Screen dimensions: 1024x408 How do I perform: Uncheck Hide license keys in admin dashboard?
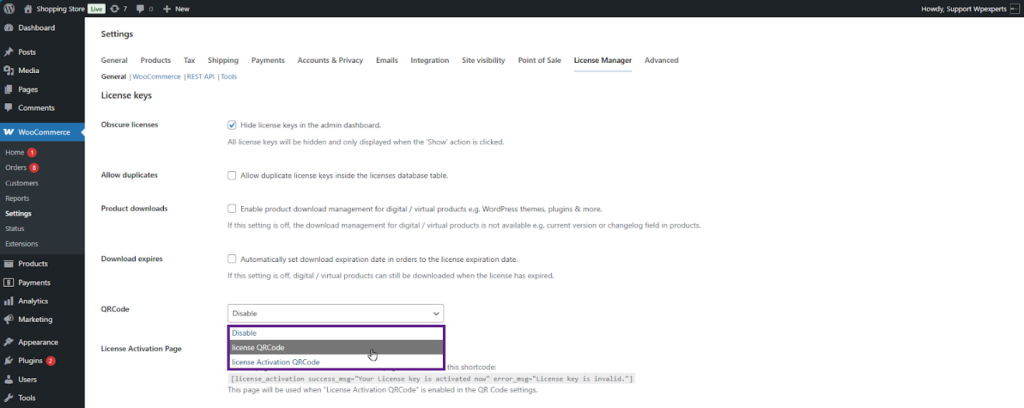(x=232, y=125)
